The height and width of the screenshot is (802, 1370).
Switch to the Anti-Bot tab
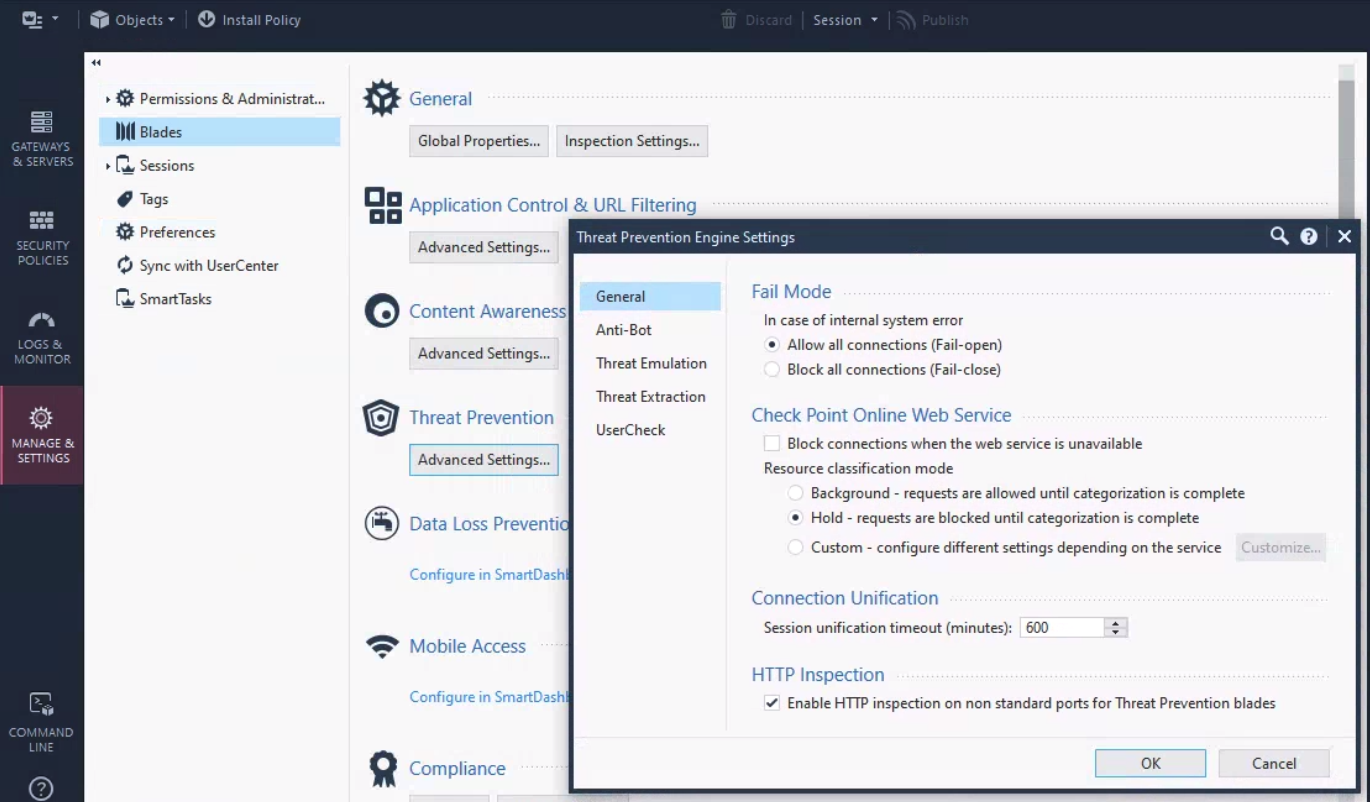(x=623, y=329)
